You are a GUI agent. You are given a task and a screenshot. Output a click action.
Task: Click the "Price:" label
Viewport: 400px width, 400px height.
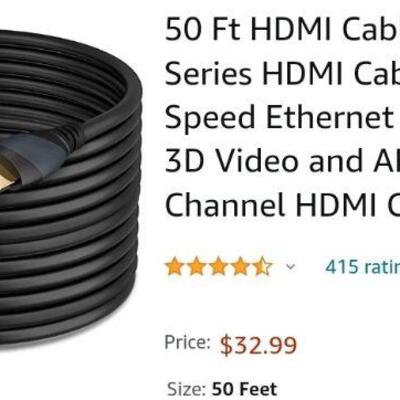tap(187, 343)
